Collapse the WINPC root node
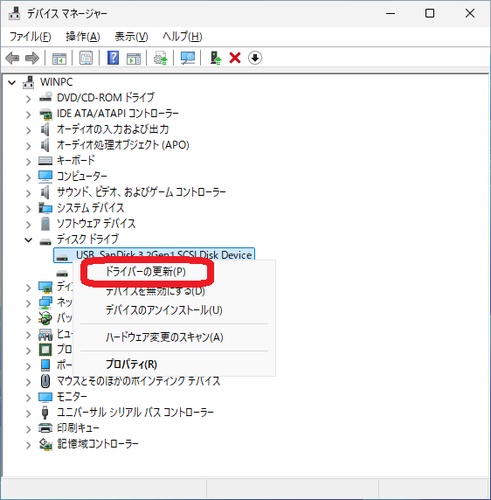Screen dimensions: 491x500 pos(12,82)
